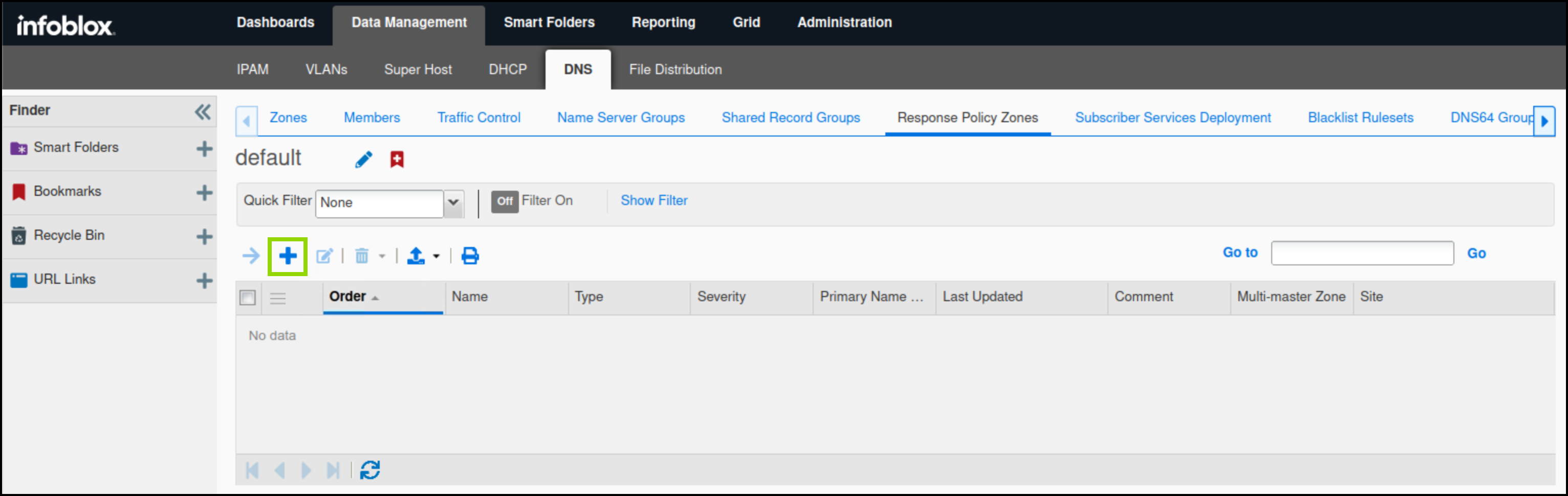
Task: Click the Delete trash icon
Action: coord(362,256)
